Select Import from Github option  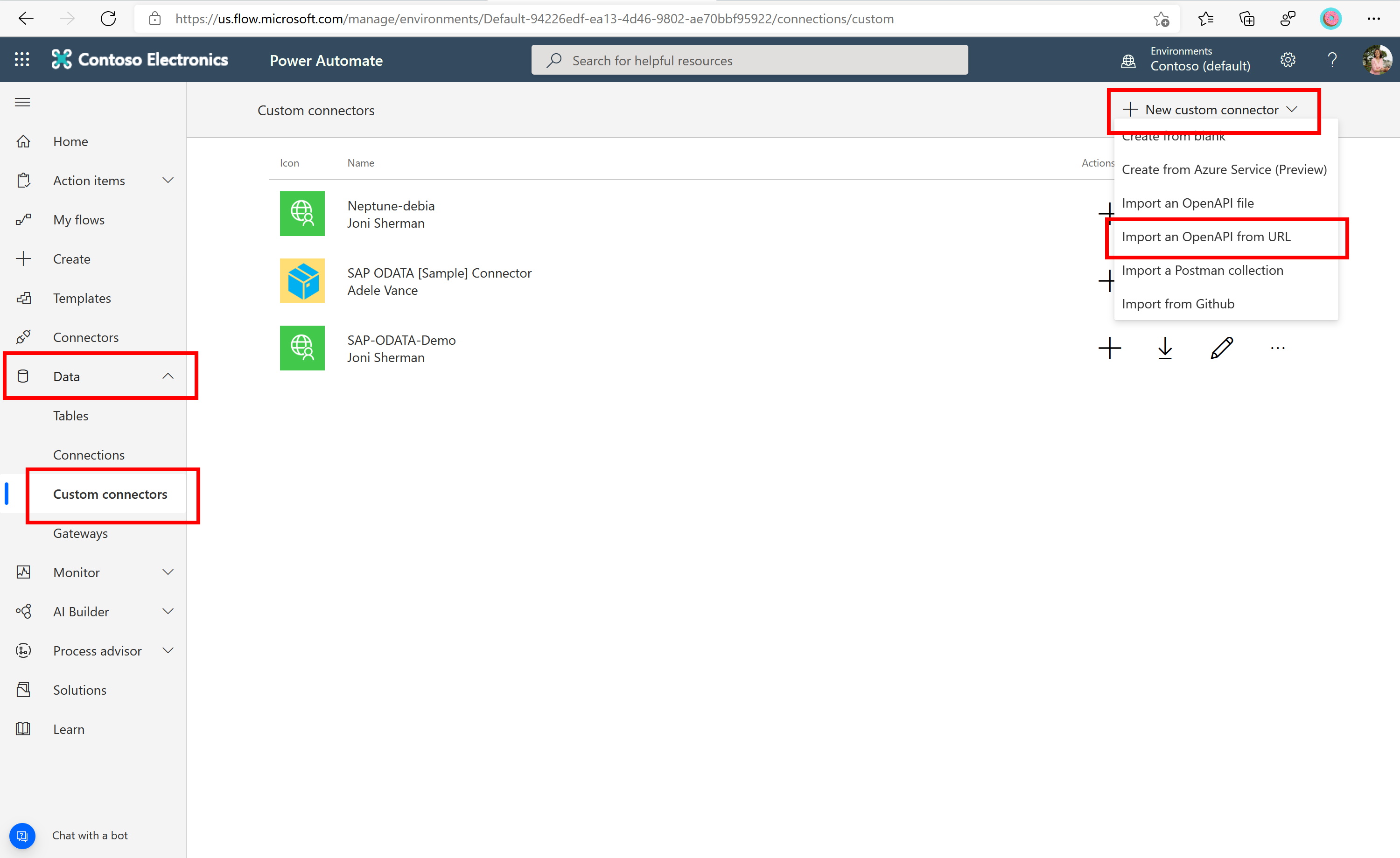(1178, 304)
